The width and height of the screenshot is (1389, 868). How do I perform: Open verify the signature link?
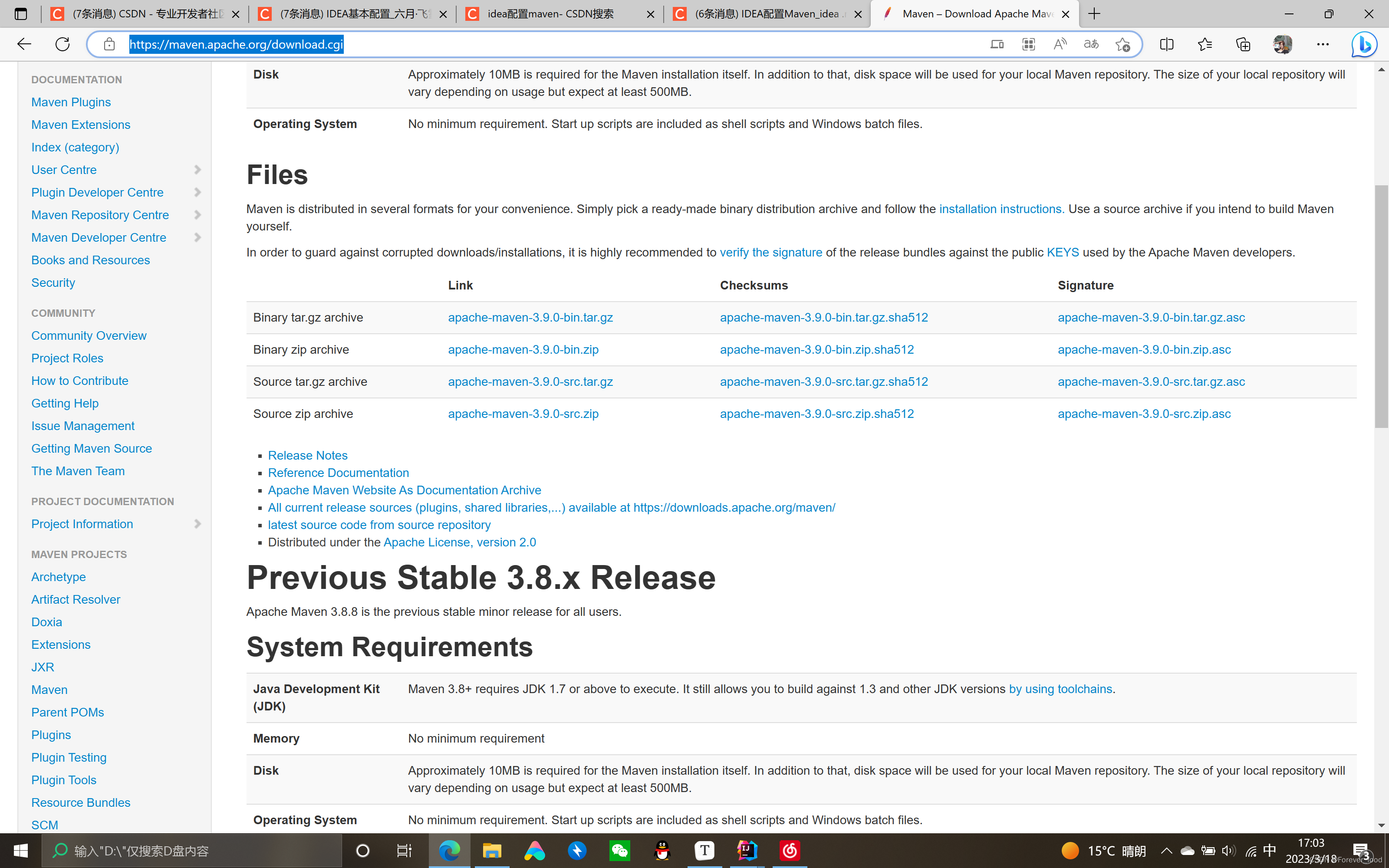click(771, 253)
